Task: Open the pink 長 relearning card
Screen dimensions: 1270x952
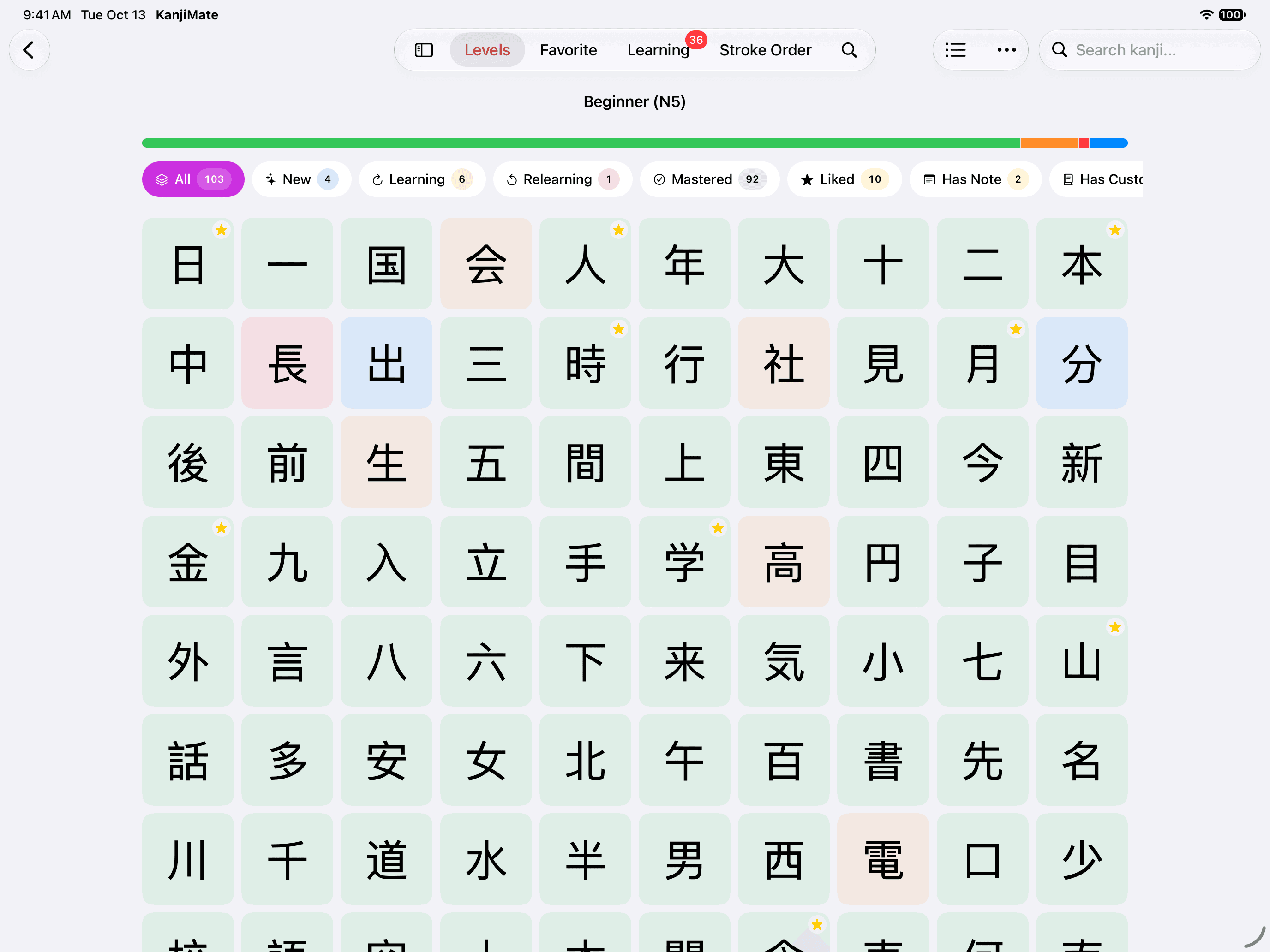Action: coord(287,363)
